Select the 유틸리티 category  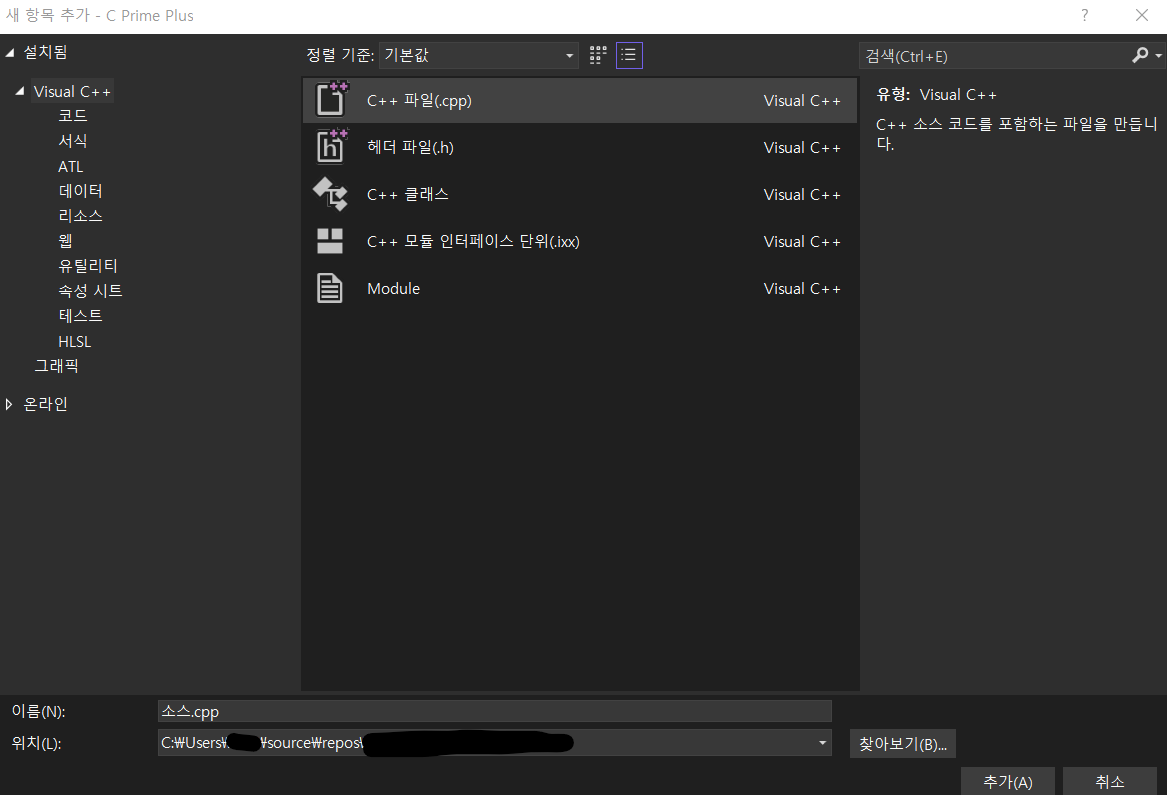[88, 266]
